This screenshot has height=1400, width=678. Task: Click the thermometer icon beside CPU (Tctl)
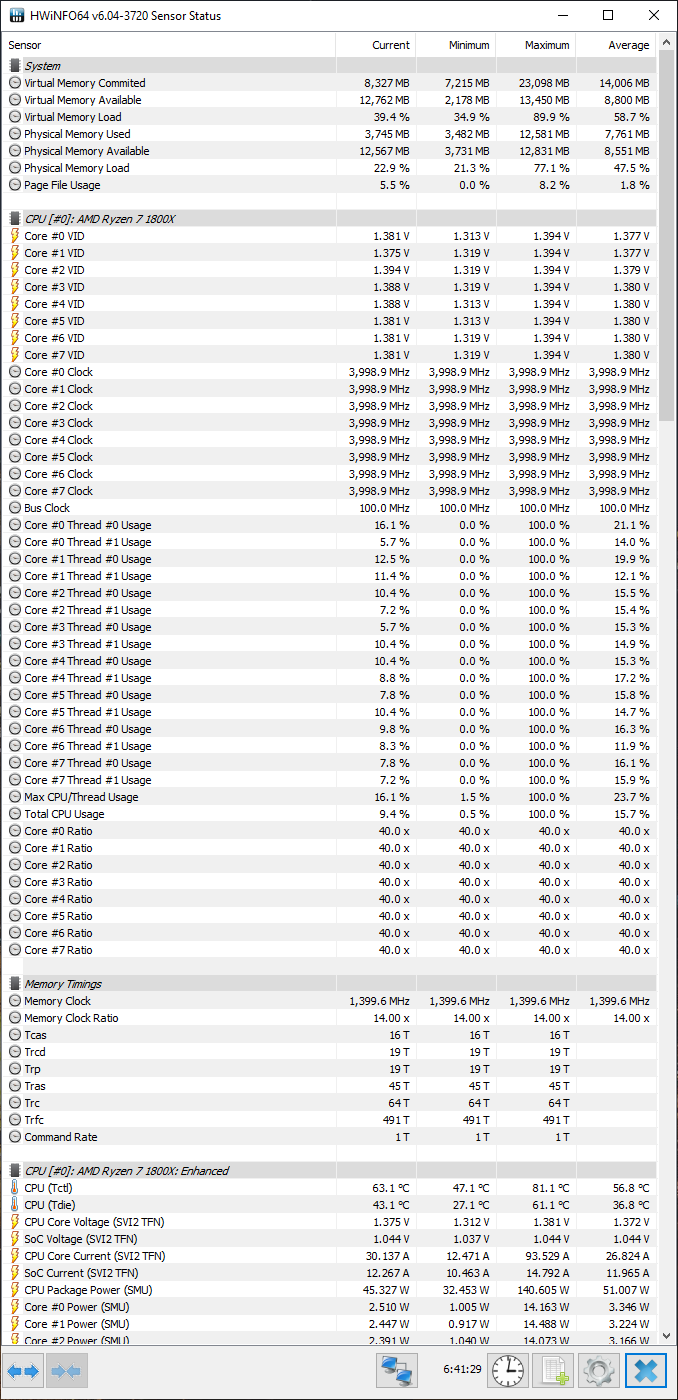tap(14, 1188)
